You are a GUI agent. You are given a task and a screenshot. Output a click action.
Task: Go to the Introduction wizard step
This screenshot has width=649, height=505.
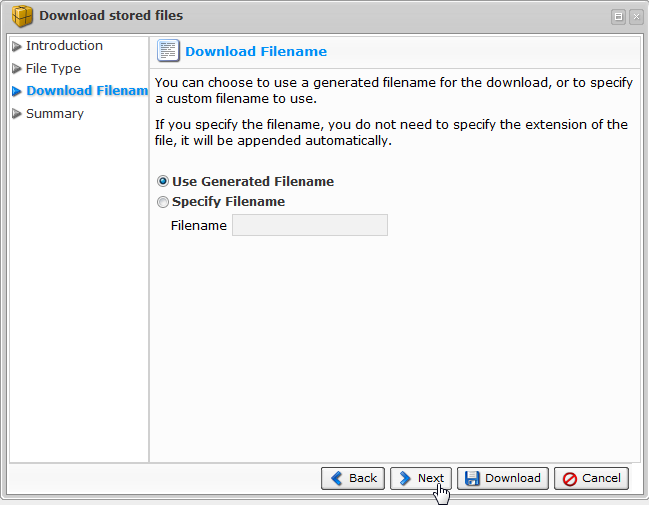[64, 46]
